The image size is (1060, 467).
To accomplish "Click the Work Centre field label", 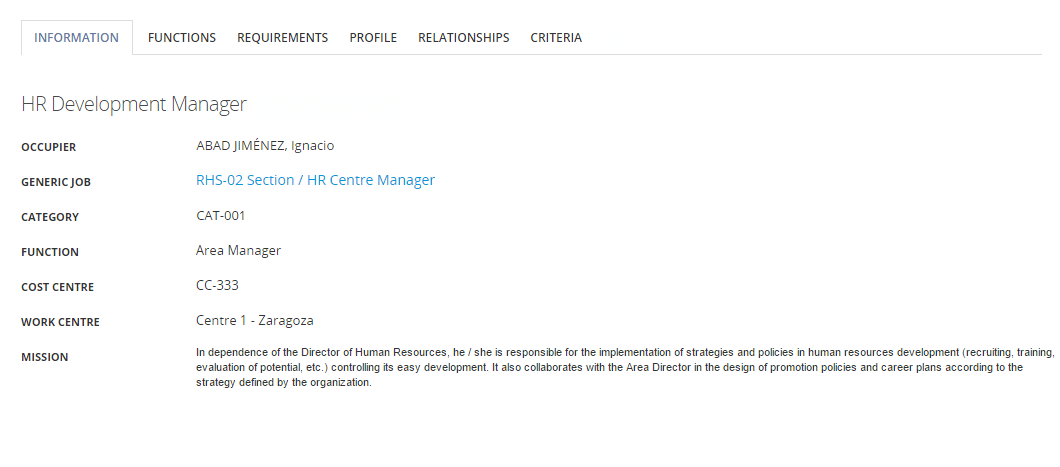I will click(60, 323).
